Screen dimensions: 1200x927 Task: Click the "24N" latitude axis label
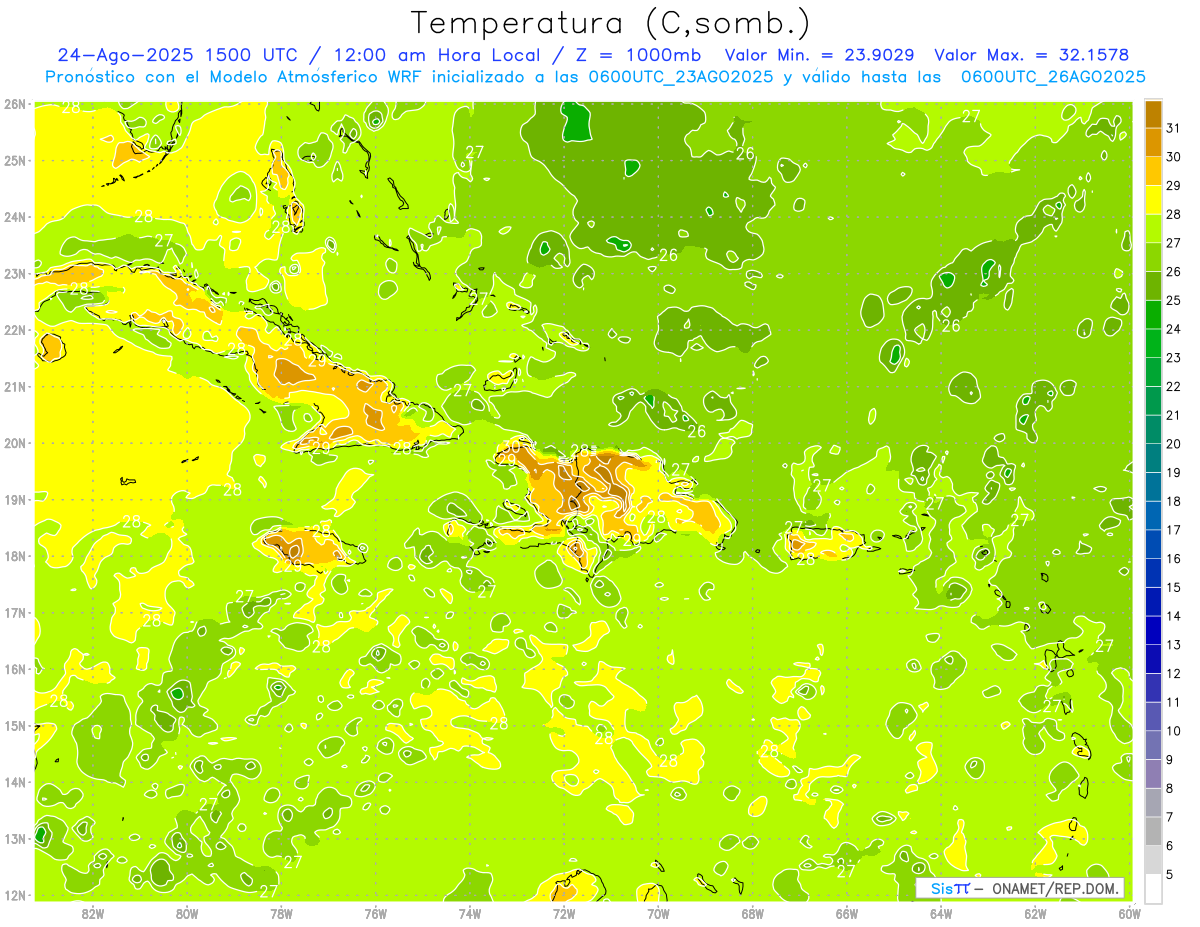click(x=14, y=217)
